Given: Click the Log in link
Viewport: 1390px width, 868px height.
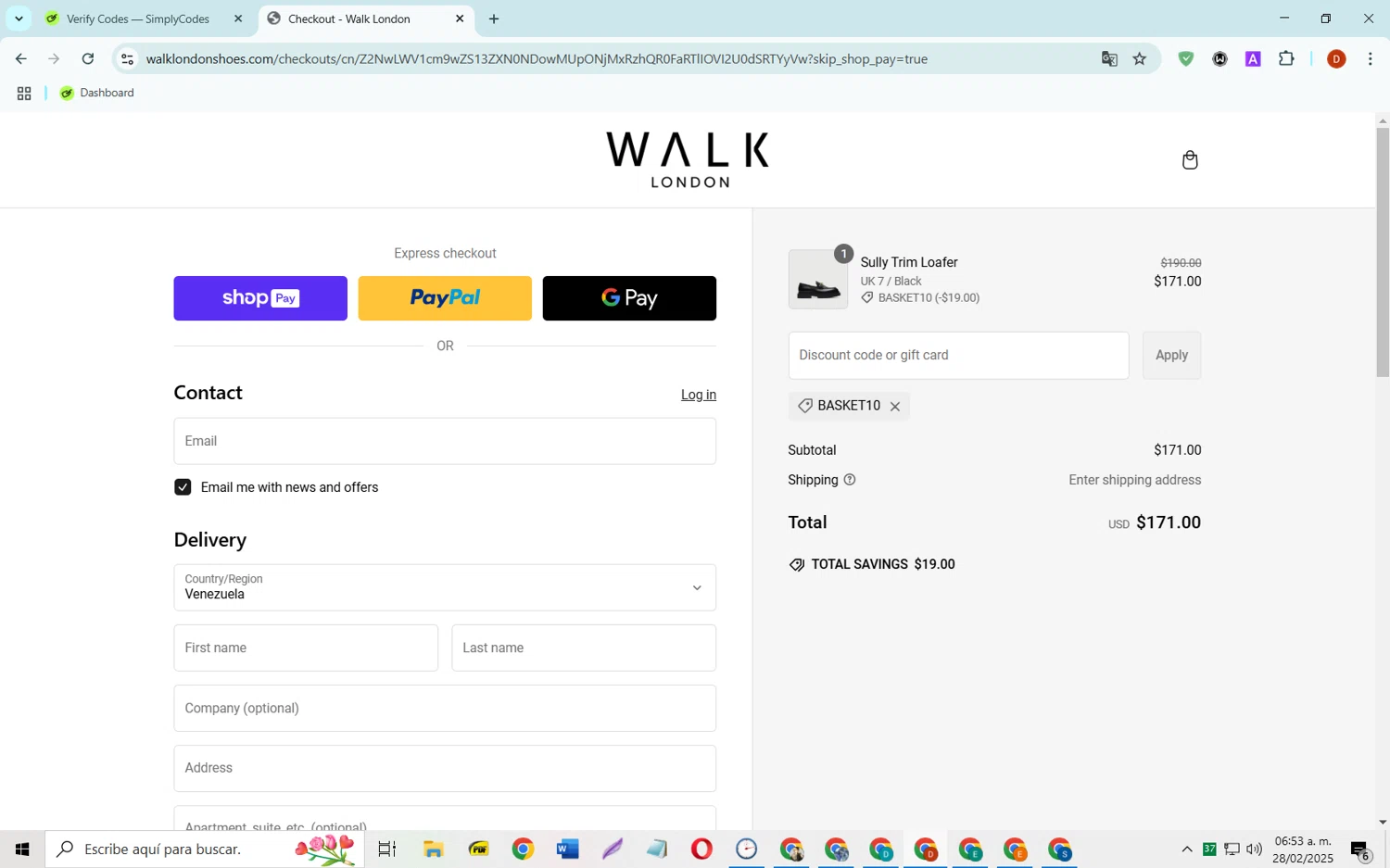Looking at the screenshot, I should click(699, 395).
